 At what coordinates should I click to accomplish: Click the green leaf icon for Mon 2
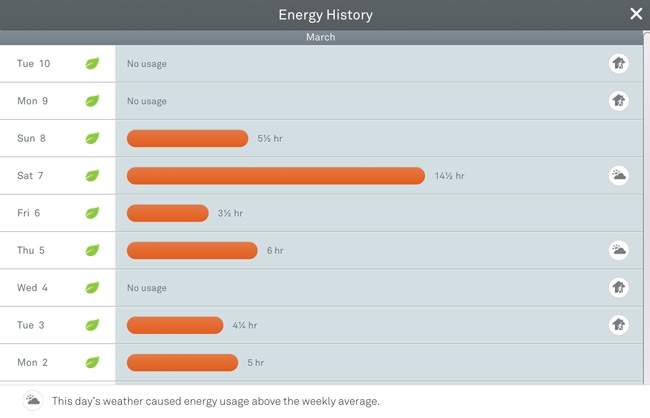(x=92, y=362)
